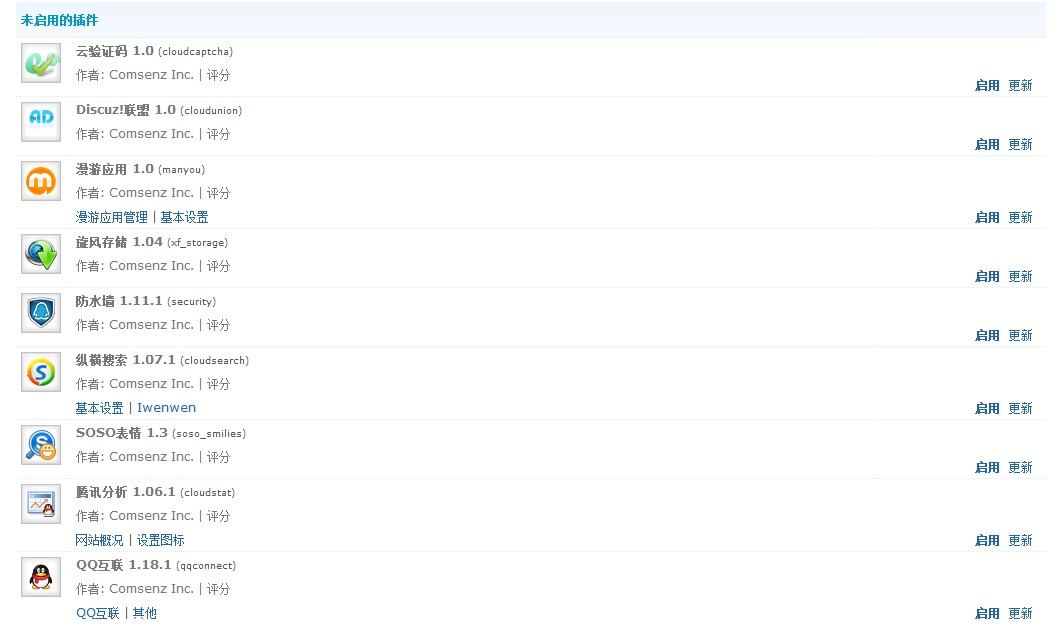Click the title Discuz!联盟 1.0 (cloudunion)
The height and width of the screenshot is (628, 1061).
coord(159,110)
